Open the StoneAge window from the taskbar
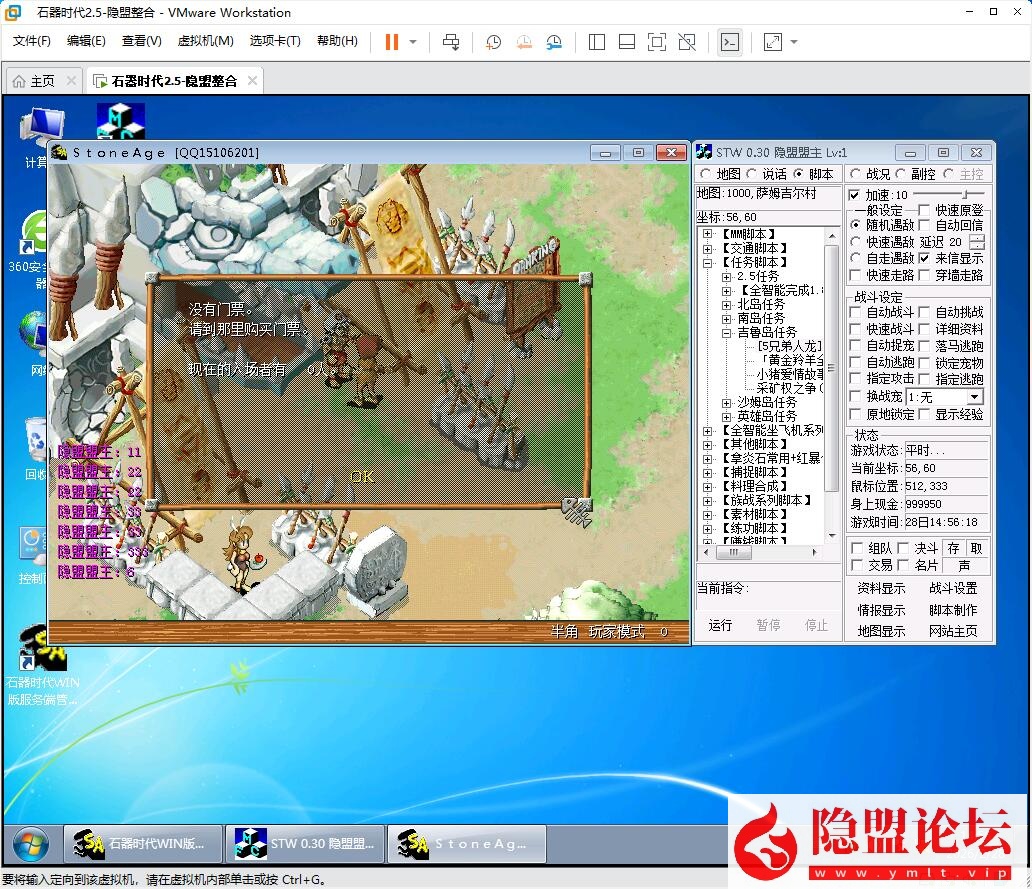Image resolution: width=1032 pixels, height=889 pixels. pyautogui.click(x=466, y=843)
